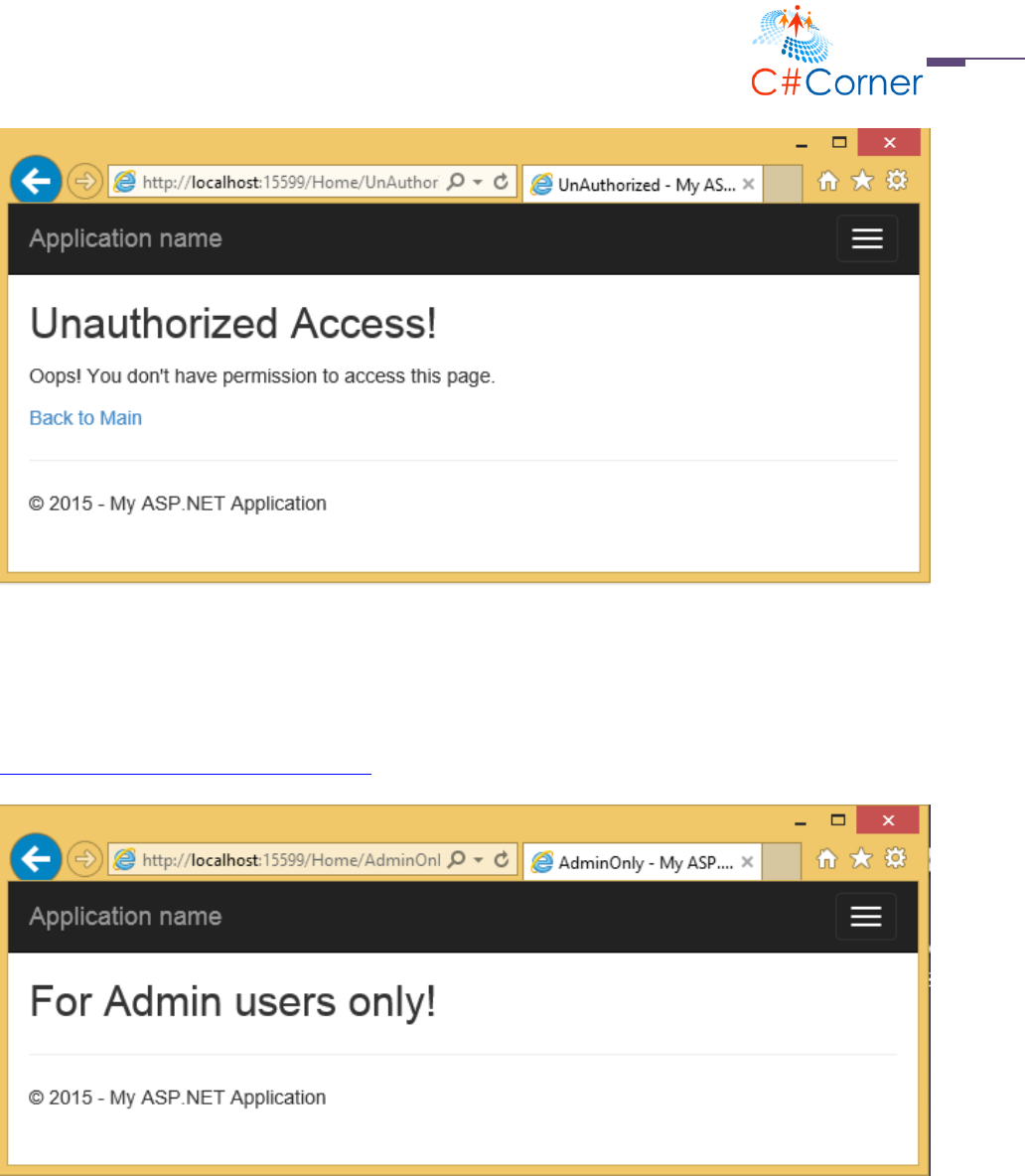Go back in the AdminOnly browser window
Image resolution: width=1025 pixels, height=1176 pixels.
[x=35, y=858]
